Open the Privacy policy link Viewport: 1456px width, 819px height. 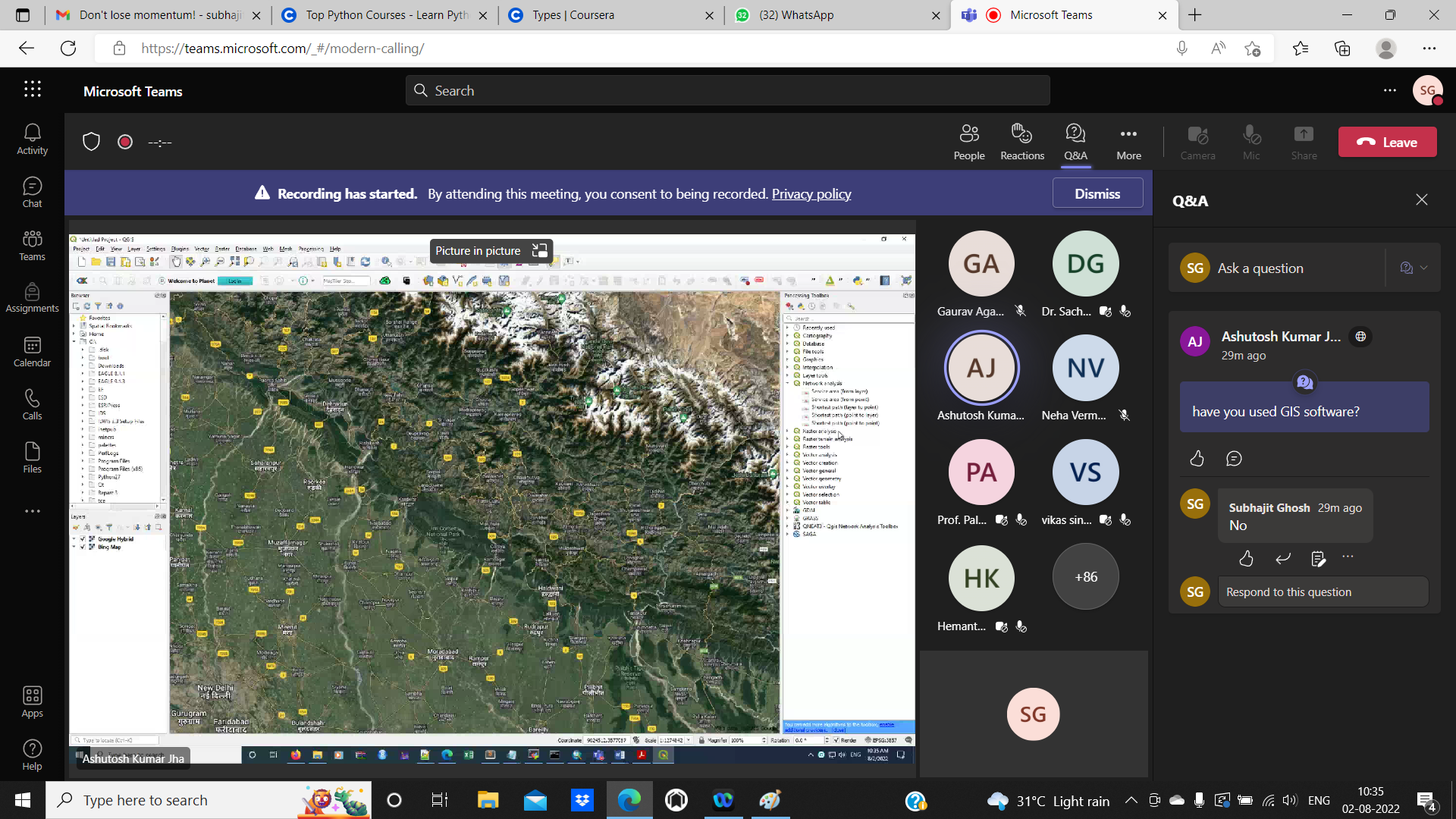tap(811, 194)
